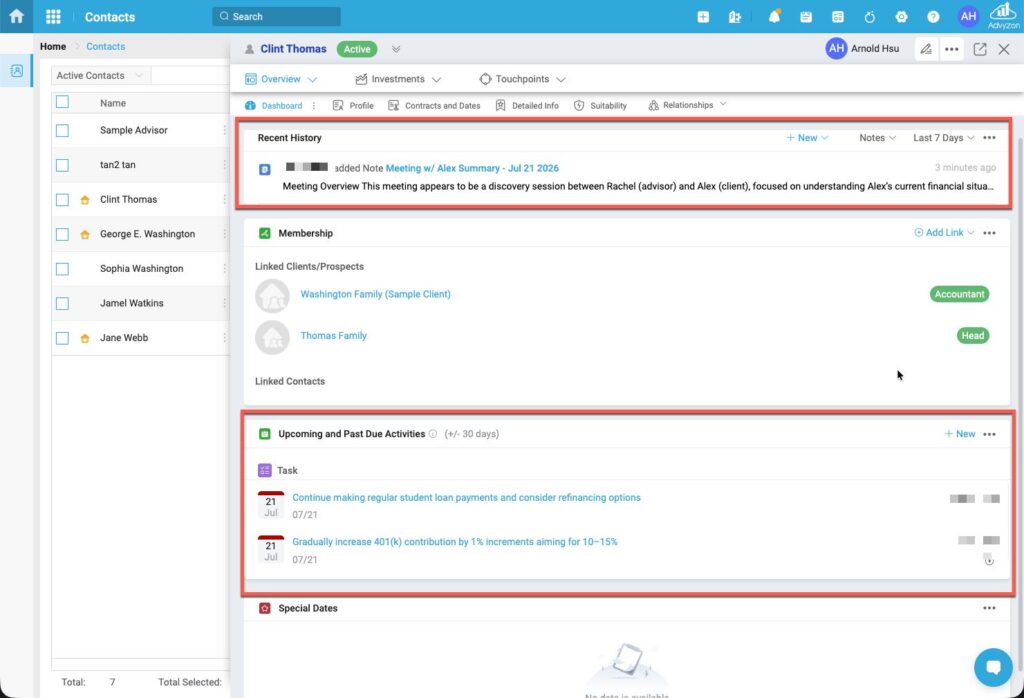The width and height of the screenshot is (1024, 698).
Task: Open the notifications bell icon
Action: (x=774, y=17)
